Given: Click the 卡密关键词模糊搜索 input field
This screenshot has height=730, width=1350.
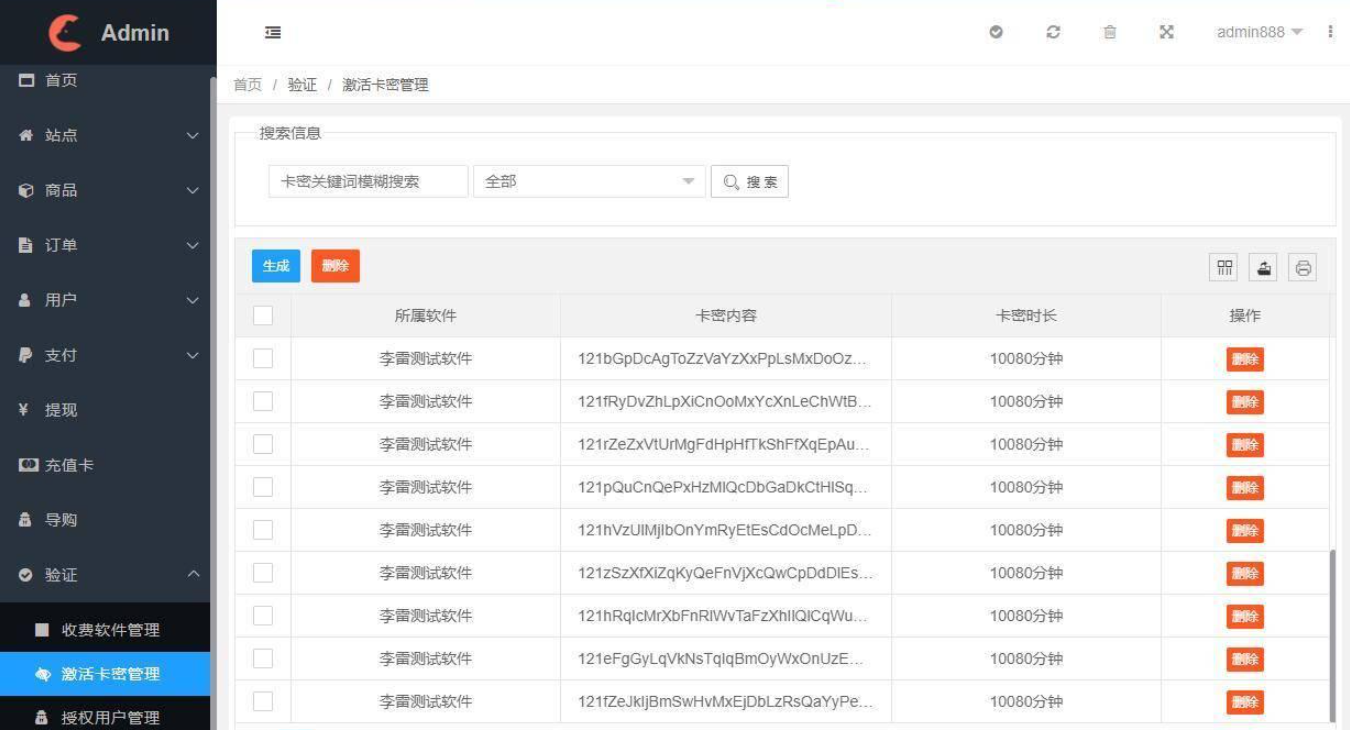Looking at the screenshot, I should pos(367,181).
